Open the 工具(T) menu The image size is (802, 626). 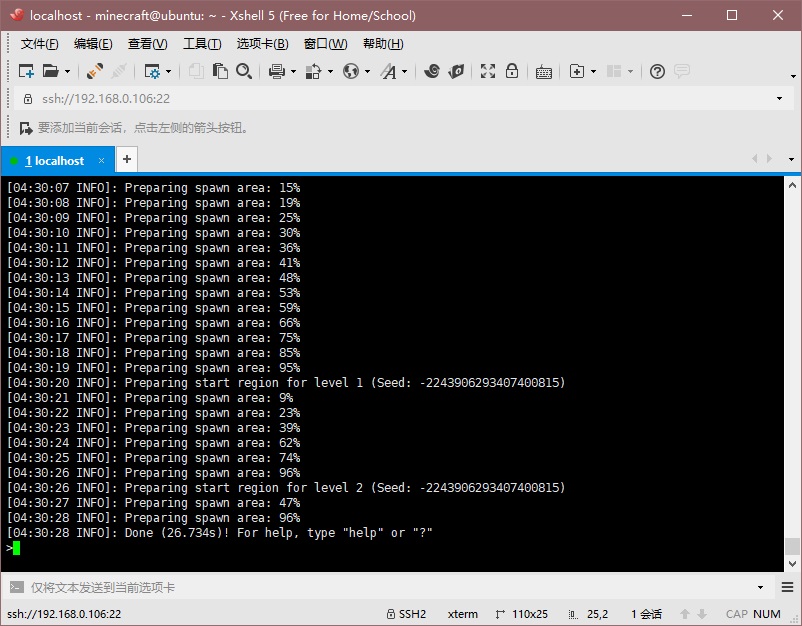pos(201,44)
